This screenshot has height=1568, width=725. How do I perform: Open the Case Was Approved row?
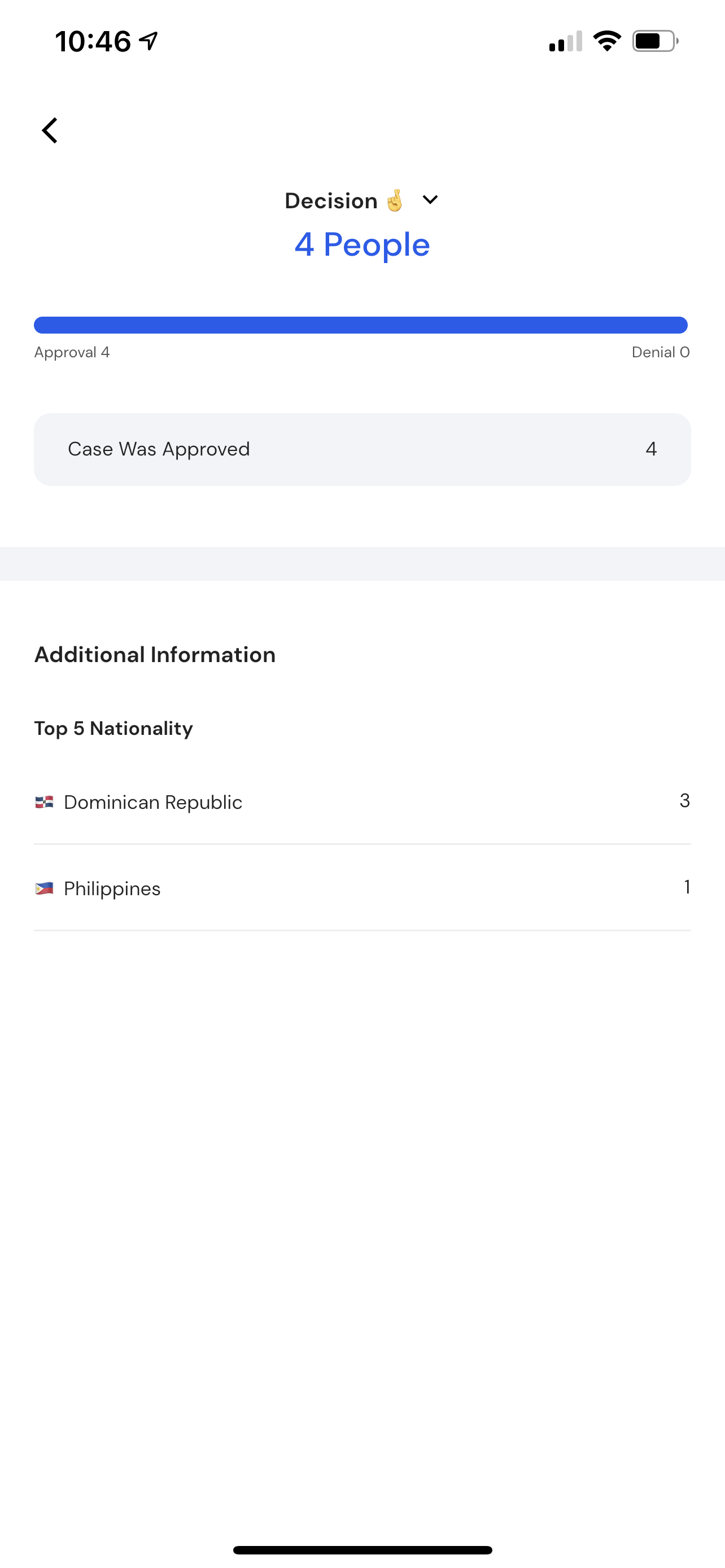click(362, 449)
